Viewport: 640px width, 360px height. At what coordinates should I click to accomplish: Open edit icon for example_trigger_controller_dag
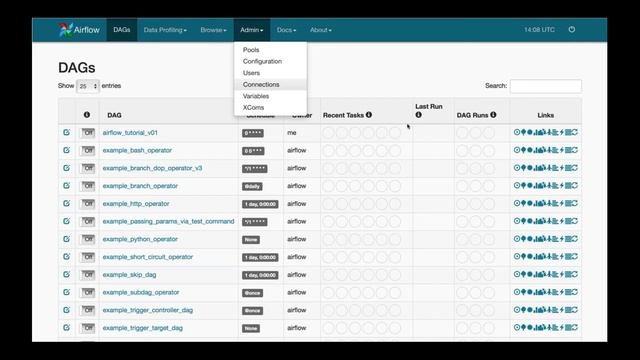click(67, 310)
